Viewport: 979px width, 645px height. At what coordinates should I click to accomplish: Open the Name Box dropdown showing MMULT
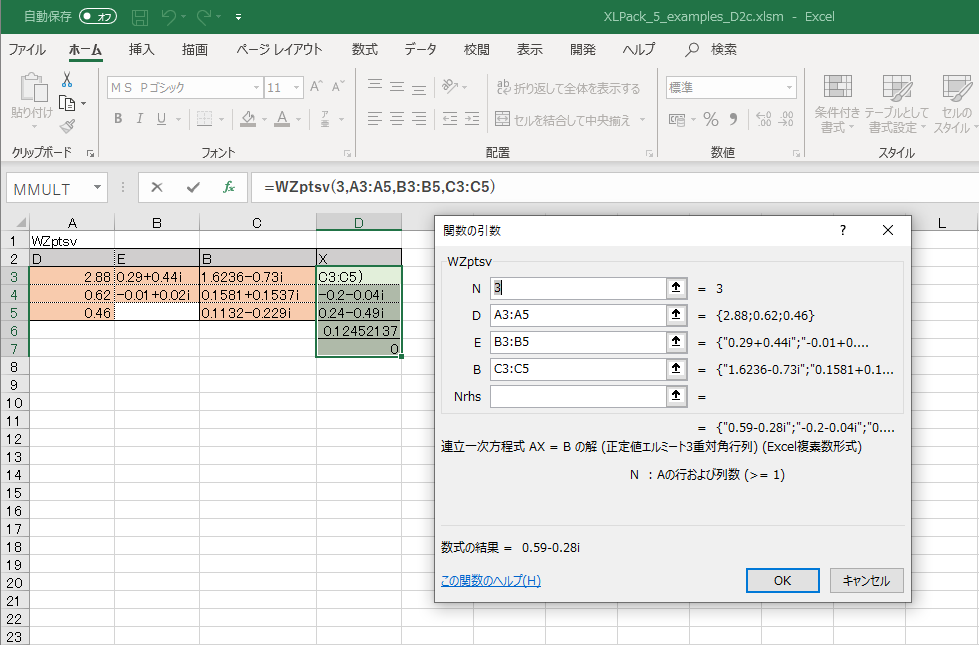[97, 187]
